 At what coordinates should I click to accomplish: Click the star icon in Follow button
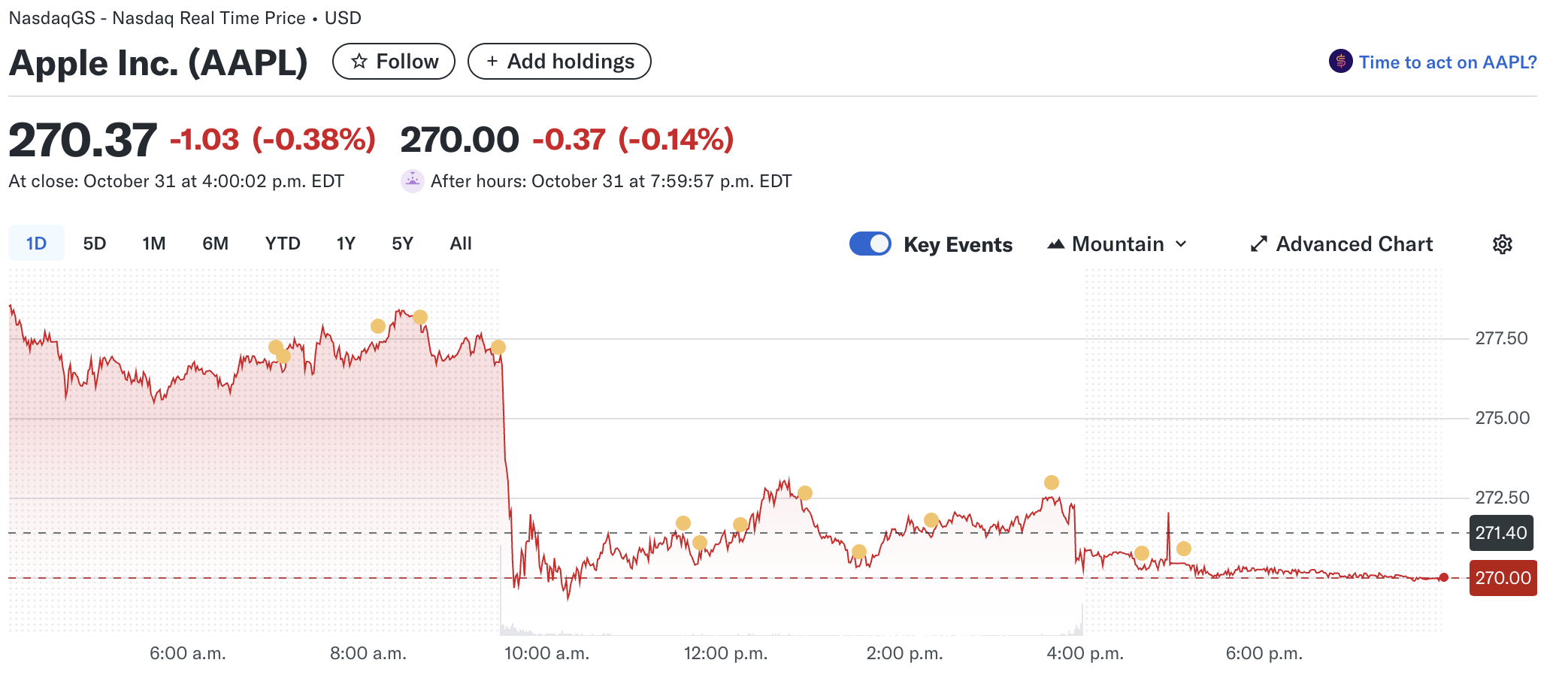coord(359,62)
